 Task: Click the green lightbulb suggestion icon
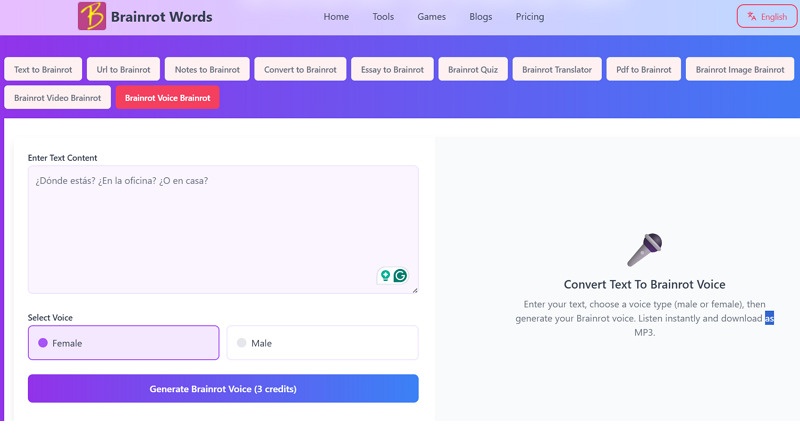point(385,276)
